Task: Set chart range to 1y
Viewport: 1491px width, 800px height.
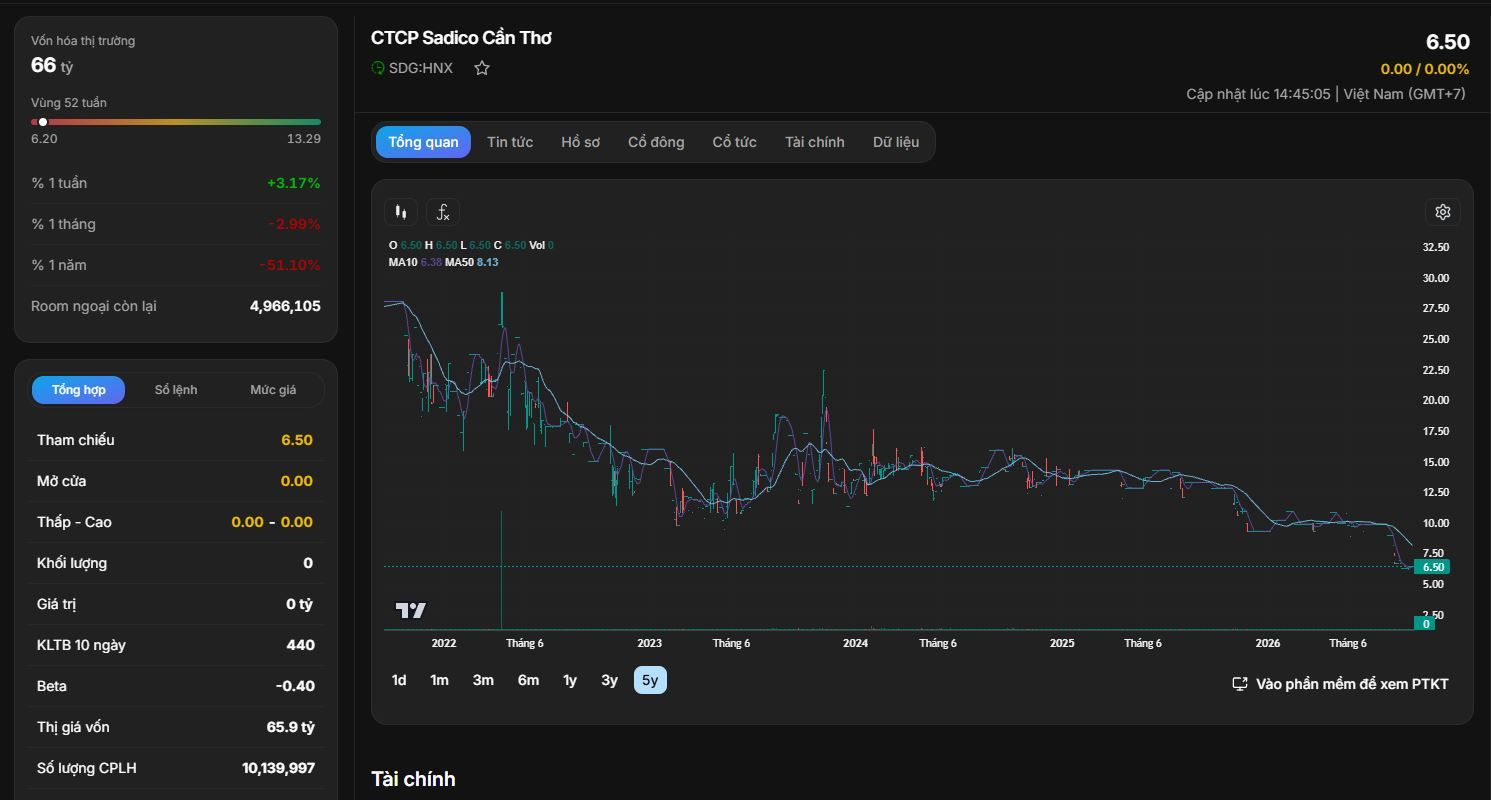Action: pyautogui.click(x=570, y=680)
